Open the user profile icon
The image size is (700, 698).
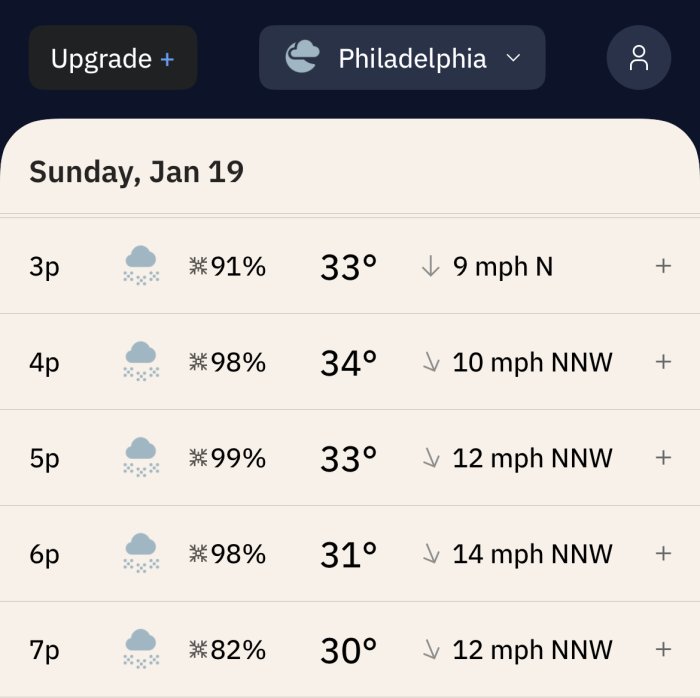coord(638,58)
